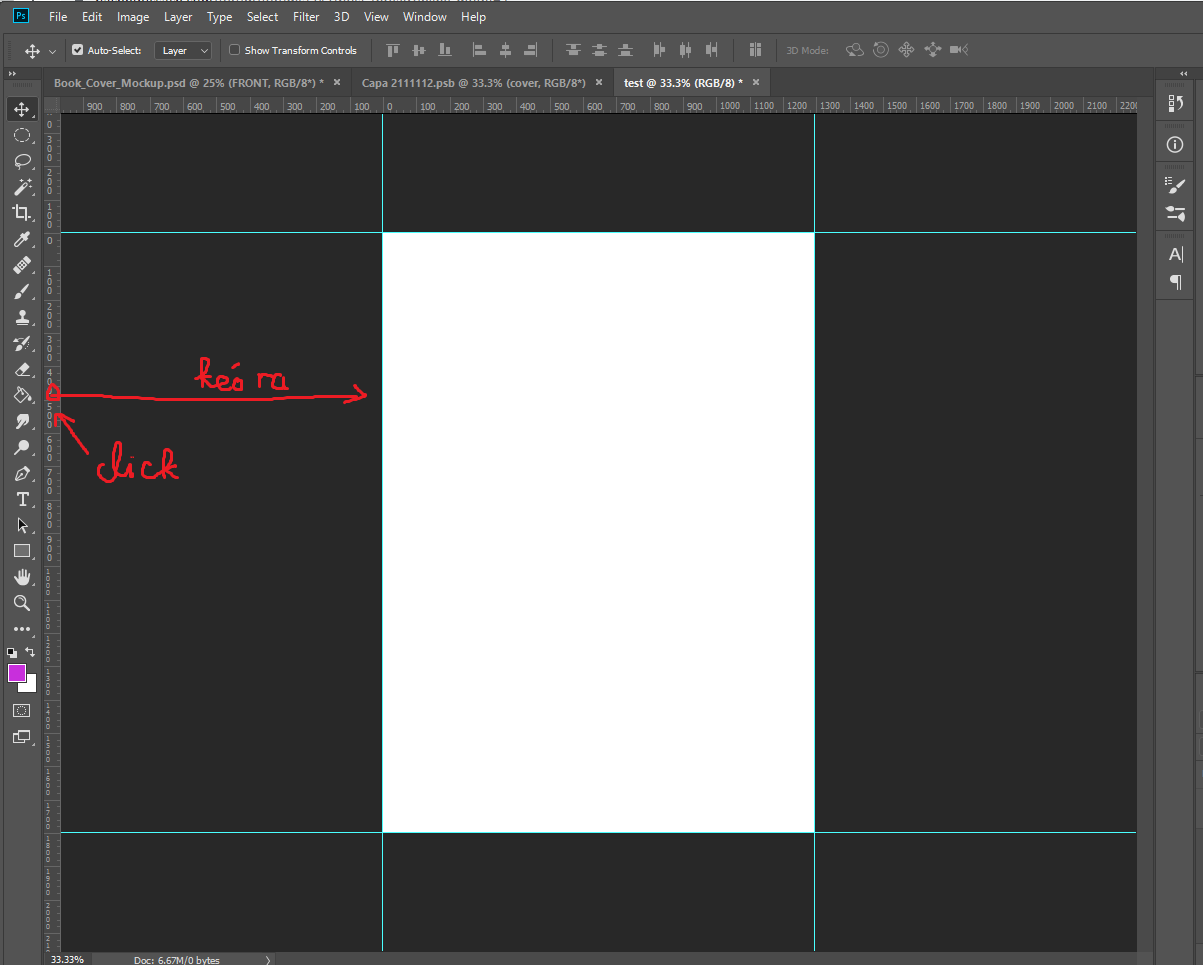Image resolution: width=1203 pixels, height=965 pixels.
Task: Click the magenta foreground color swatch
Action: pos(17,673)
